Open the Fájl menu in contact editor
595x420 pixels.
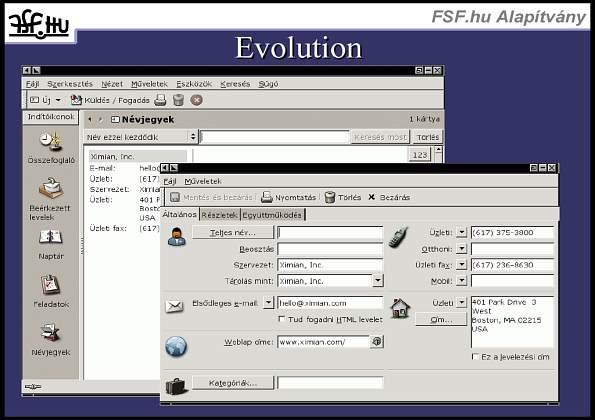pyautogui.click(x=170, y=181)
